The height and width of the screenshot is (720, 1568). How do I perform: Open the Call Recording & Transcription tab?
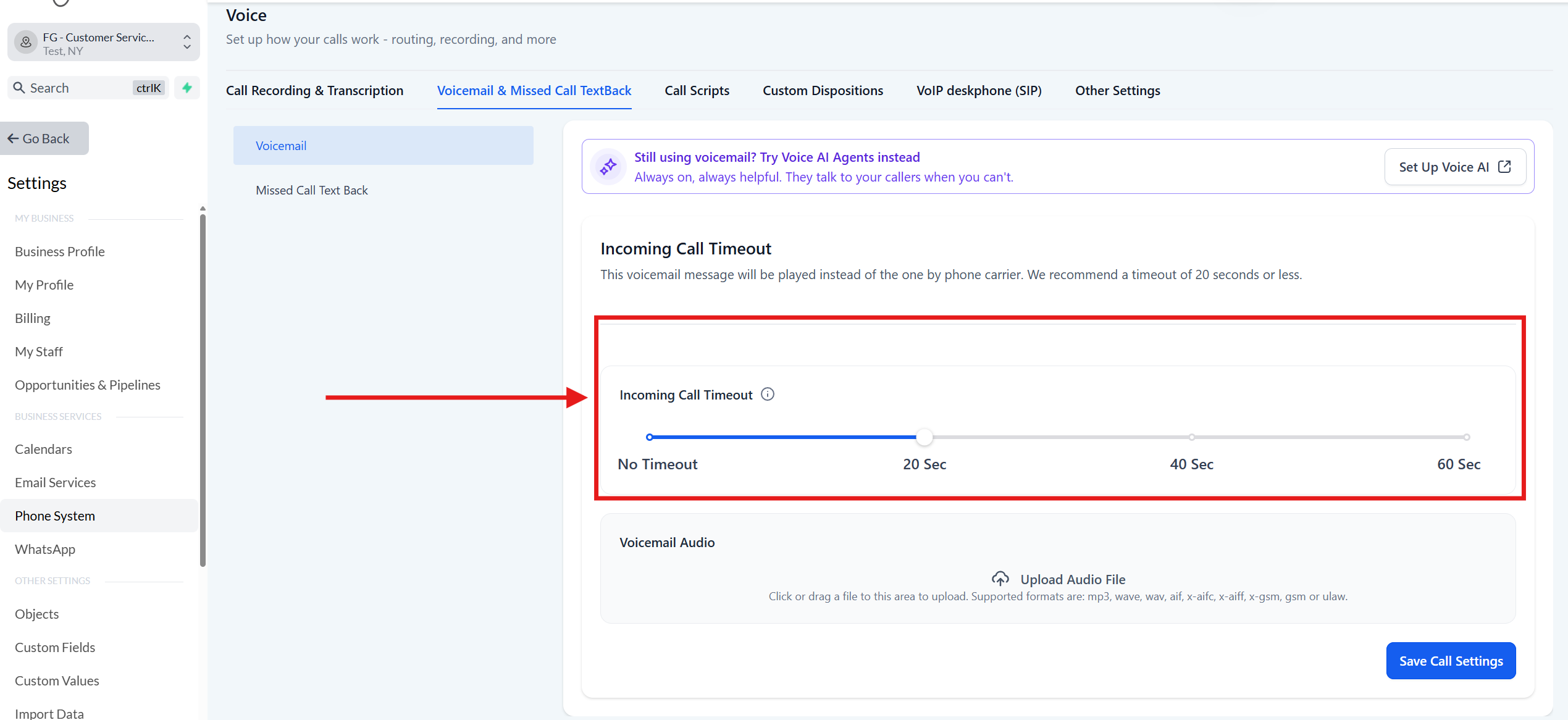tap(314, 90)
